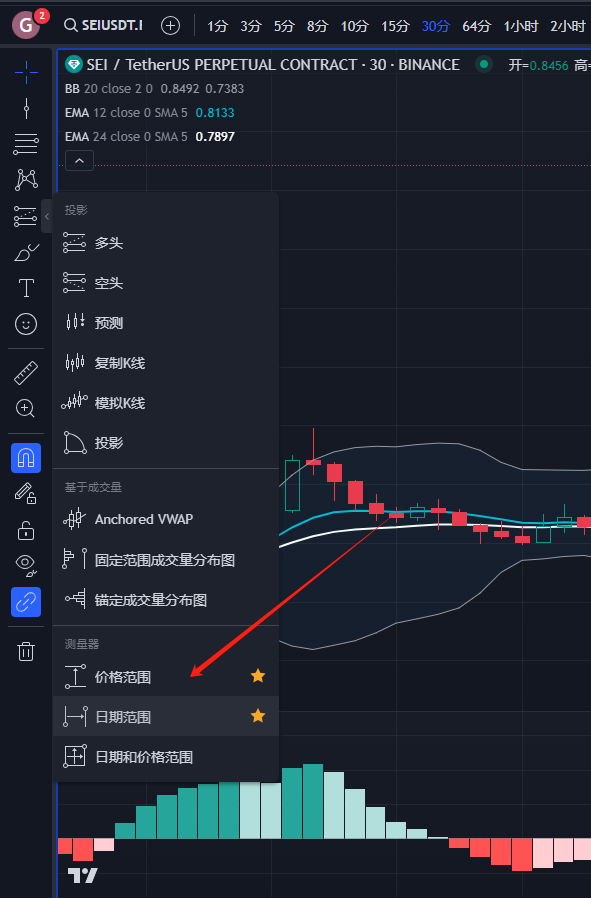Choose 日期范围 from the menu

(x=166, y=716)
